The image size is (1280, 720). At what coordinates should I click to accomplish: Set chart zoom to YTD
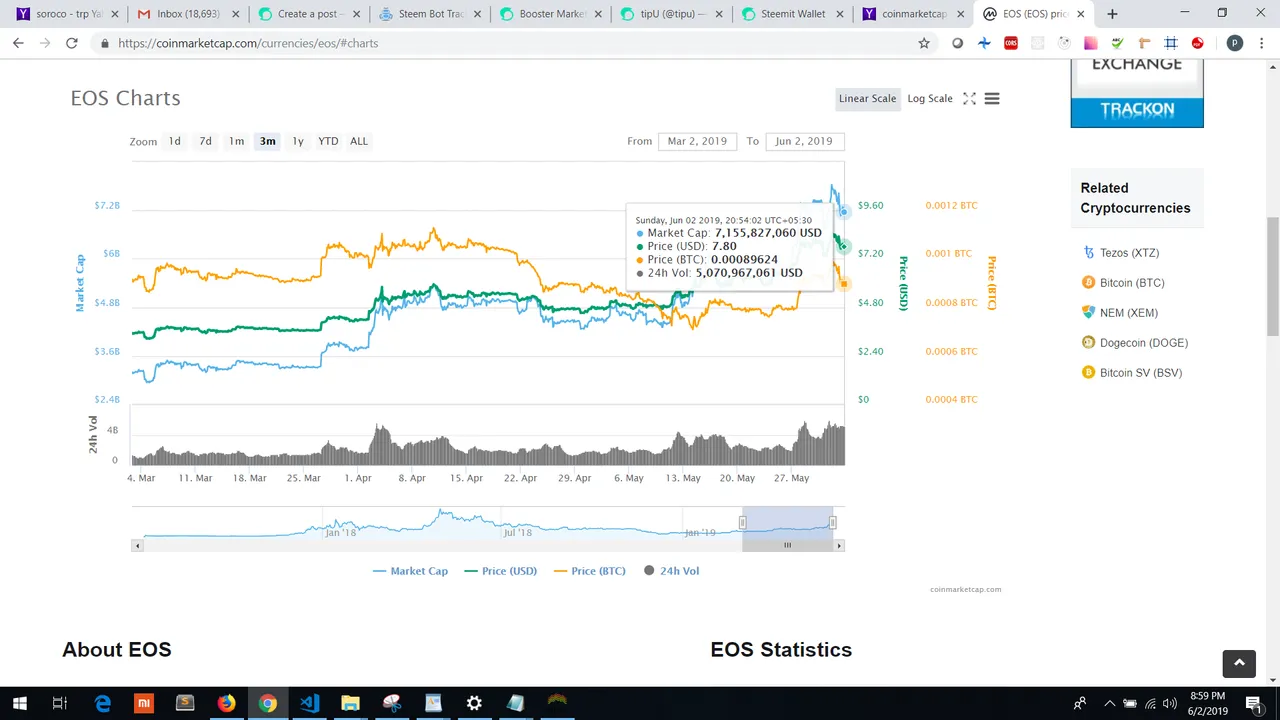328,141
